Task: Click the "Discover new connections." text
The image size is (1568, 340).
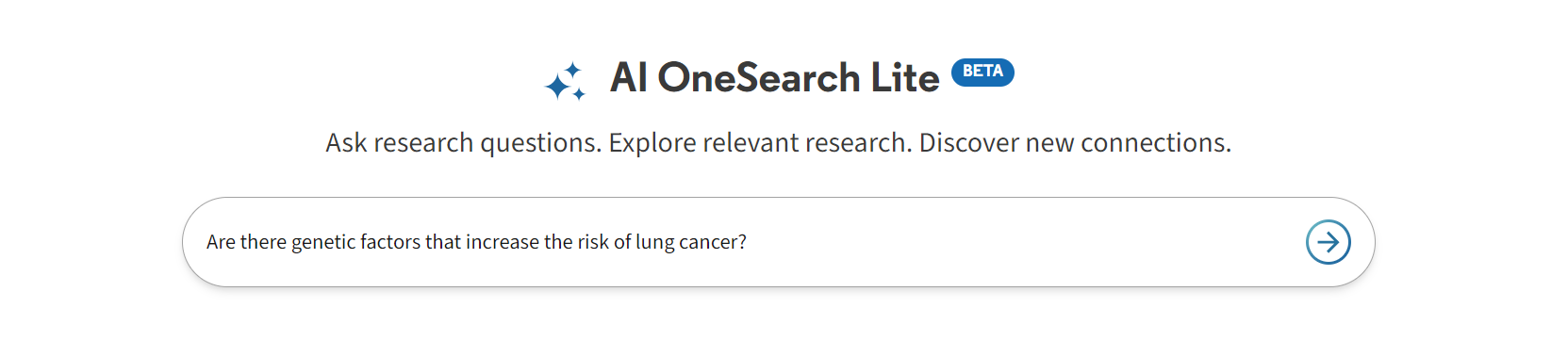Action: (x=1075, y=143)
